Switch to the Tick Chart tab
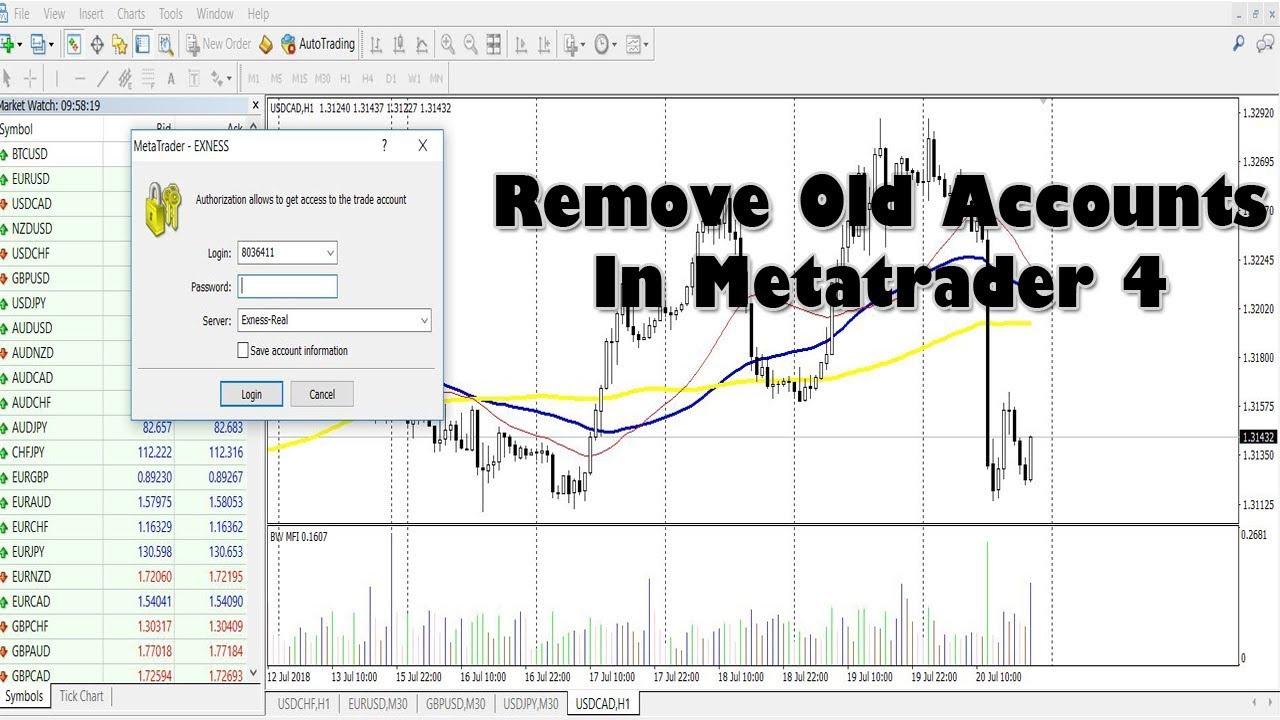The width and height of the screenshot is (1280, 720). coord(81,696)
